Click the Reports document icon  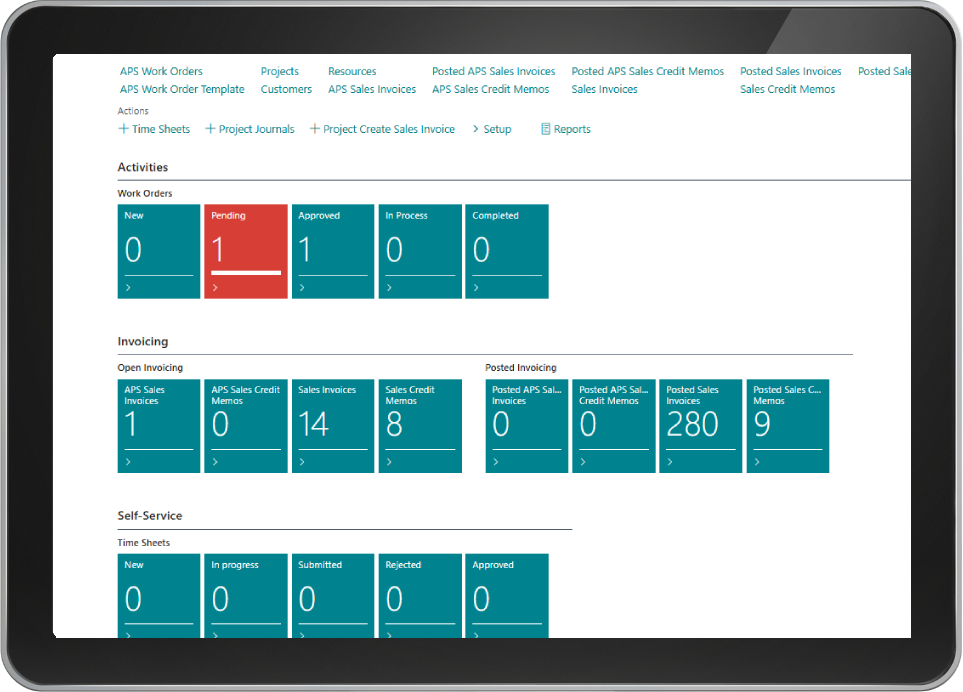tap(545, 129)
